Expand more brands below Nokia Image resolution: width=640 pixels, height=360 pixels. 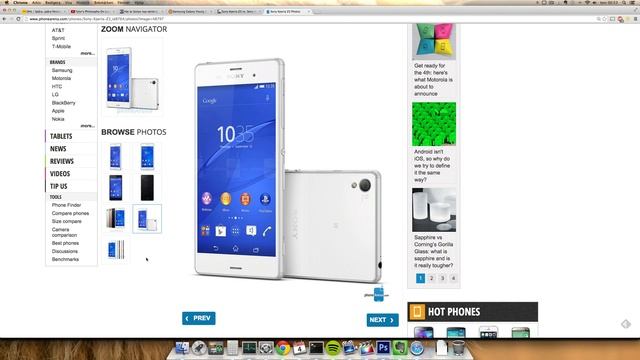tap(87, 126)
